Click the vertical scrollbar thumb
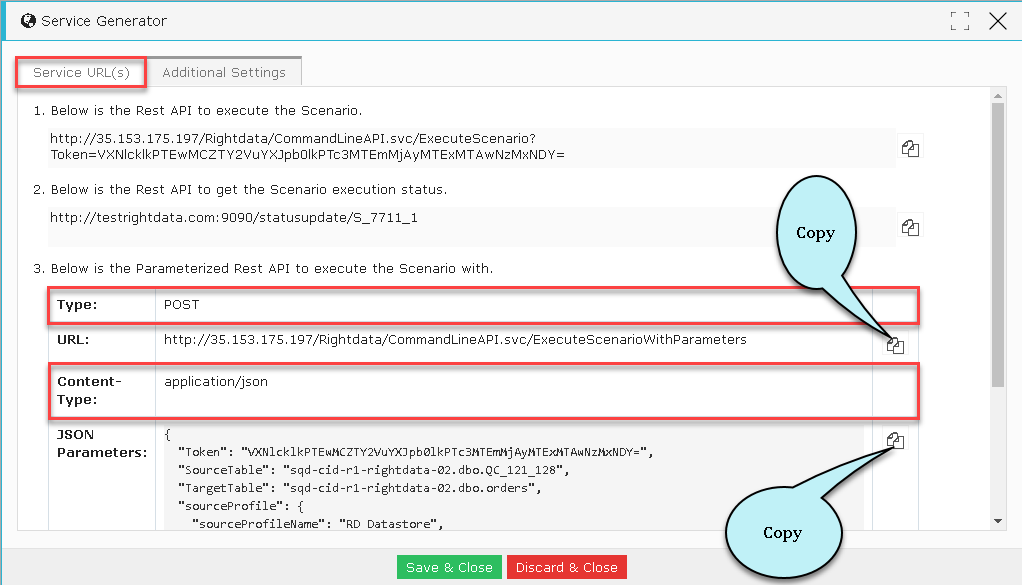Screen dimensions: 1022x585 point(998,245)
